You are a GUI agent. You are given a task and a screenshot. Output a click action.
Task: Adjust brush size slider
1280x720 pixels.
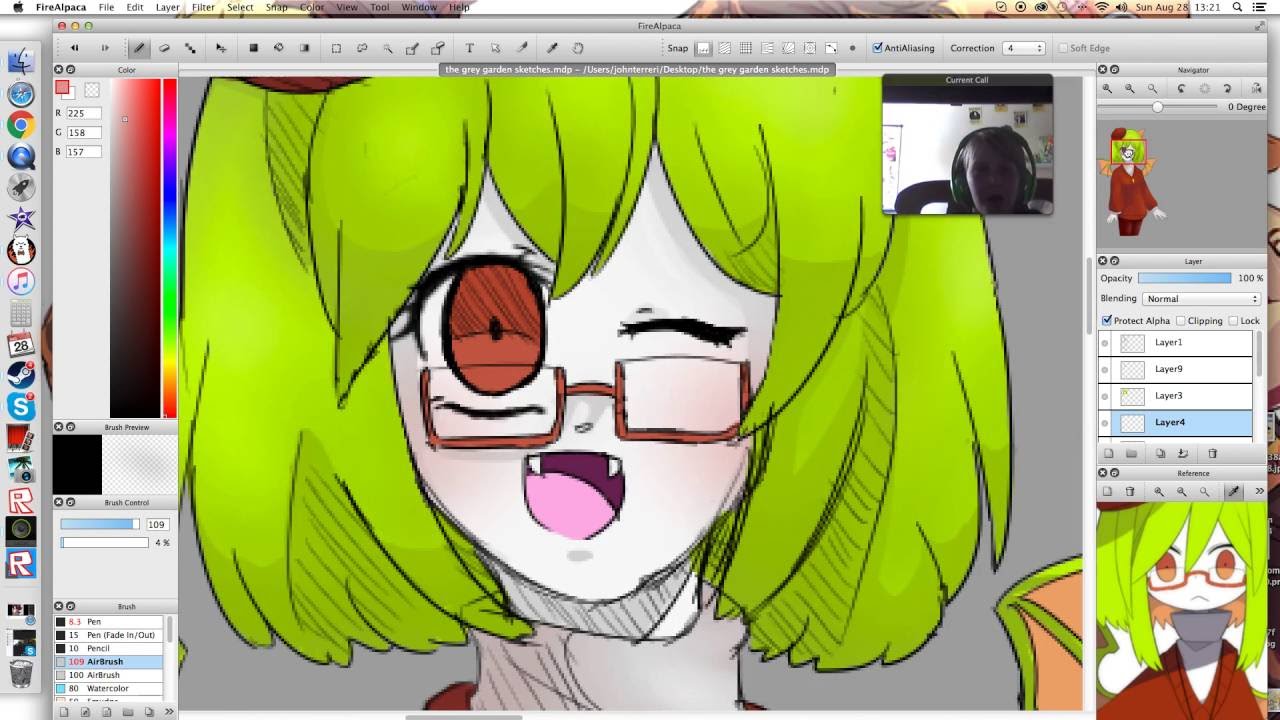coord(101,524)
